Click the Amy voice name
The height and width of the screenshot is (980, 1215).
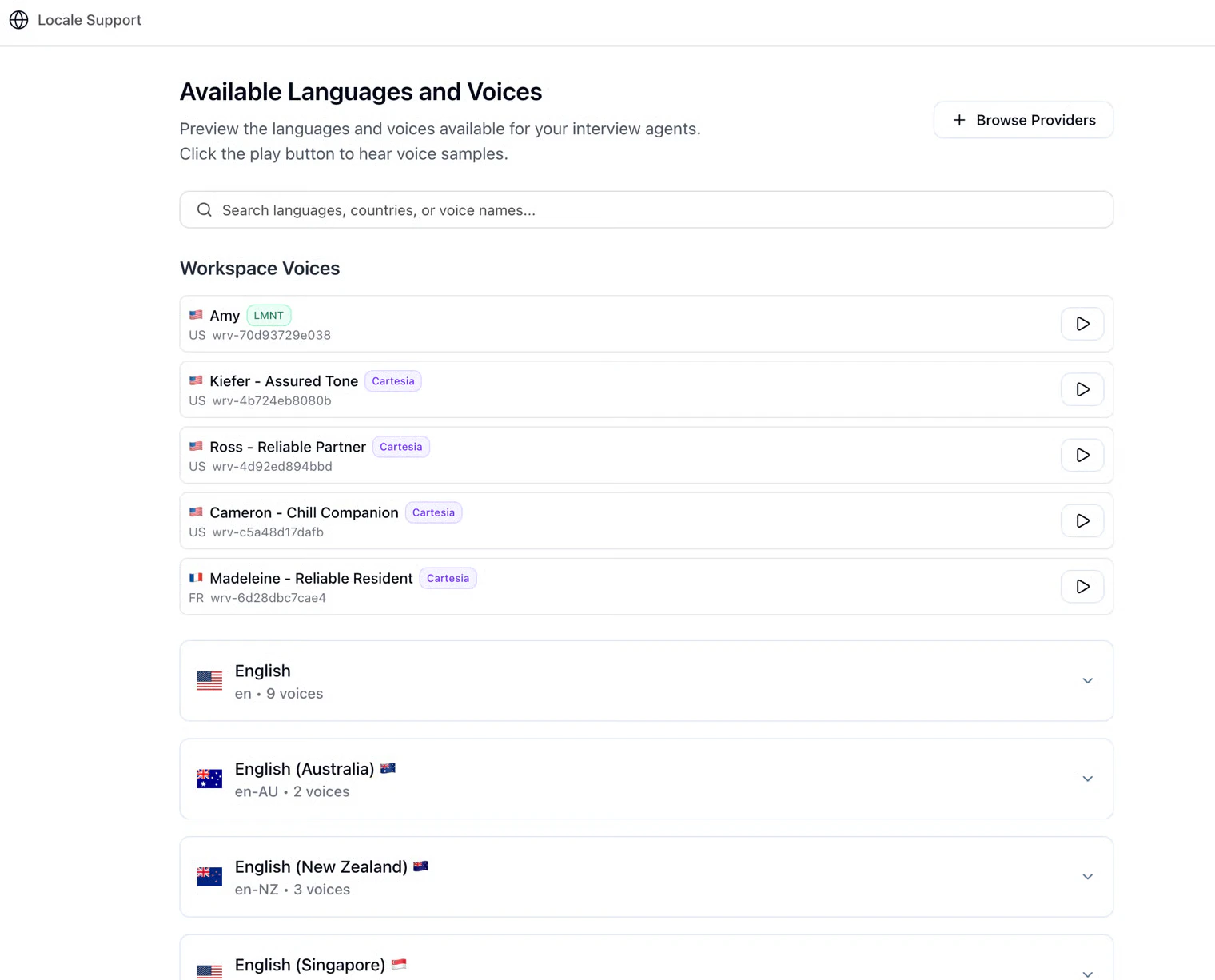pos(225,316)
